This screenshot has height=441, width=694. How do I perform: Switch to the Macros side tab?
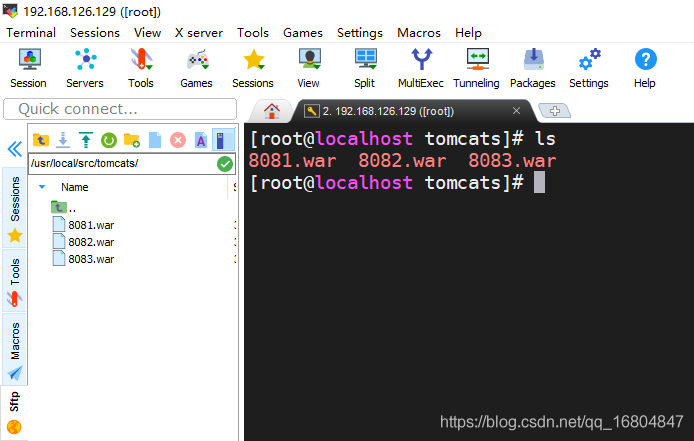pos(15,350)
